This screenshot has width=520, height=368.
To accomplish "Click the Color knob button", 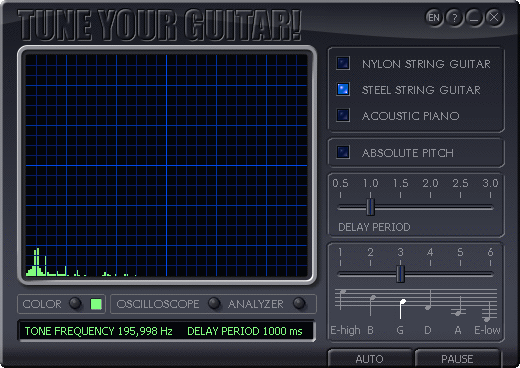I will coord(75,303).
